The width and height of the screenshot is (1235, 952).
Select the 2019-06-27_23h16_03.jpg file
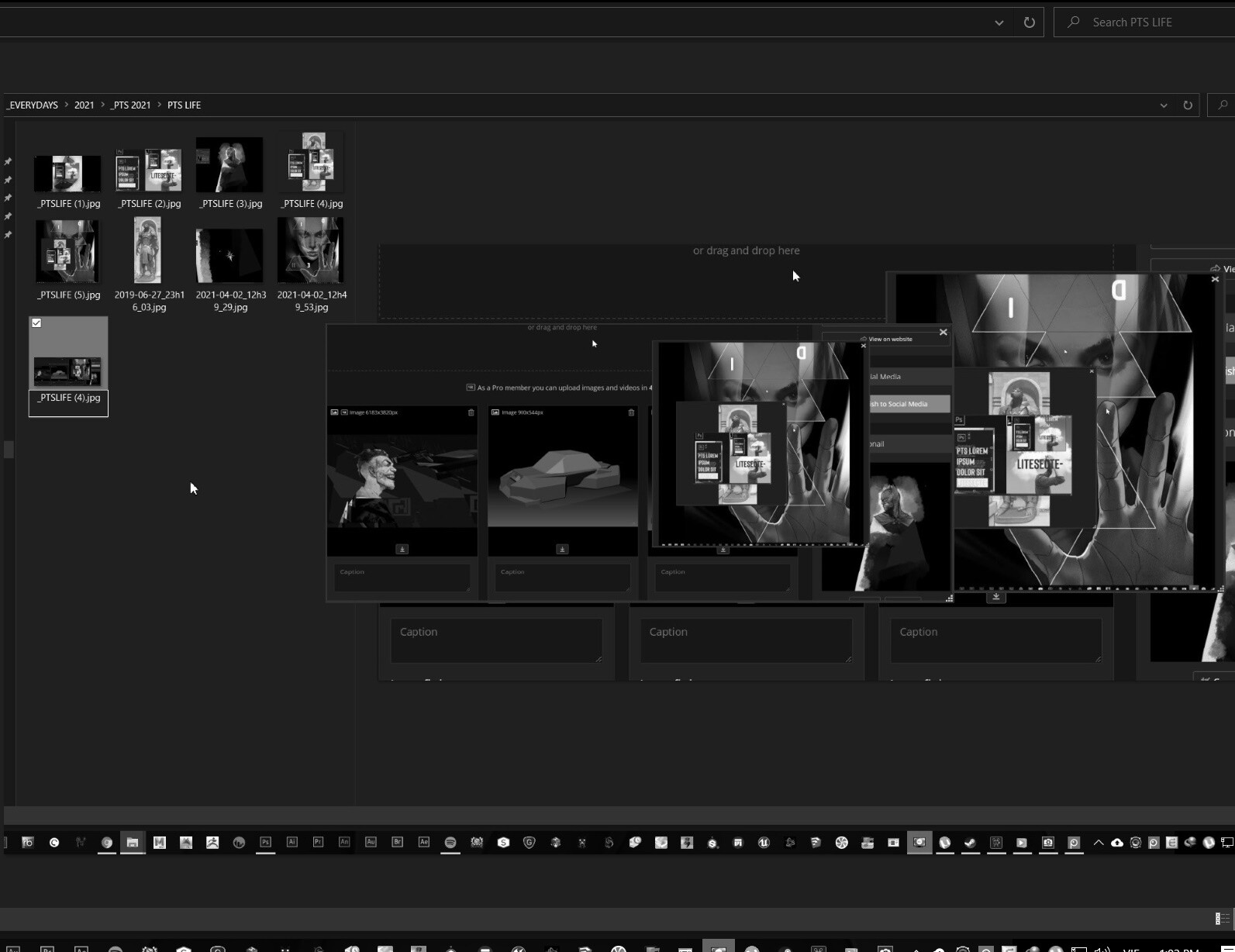click(149, 264)
